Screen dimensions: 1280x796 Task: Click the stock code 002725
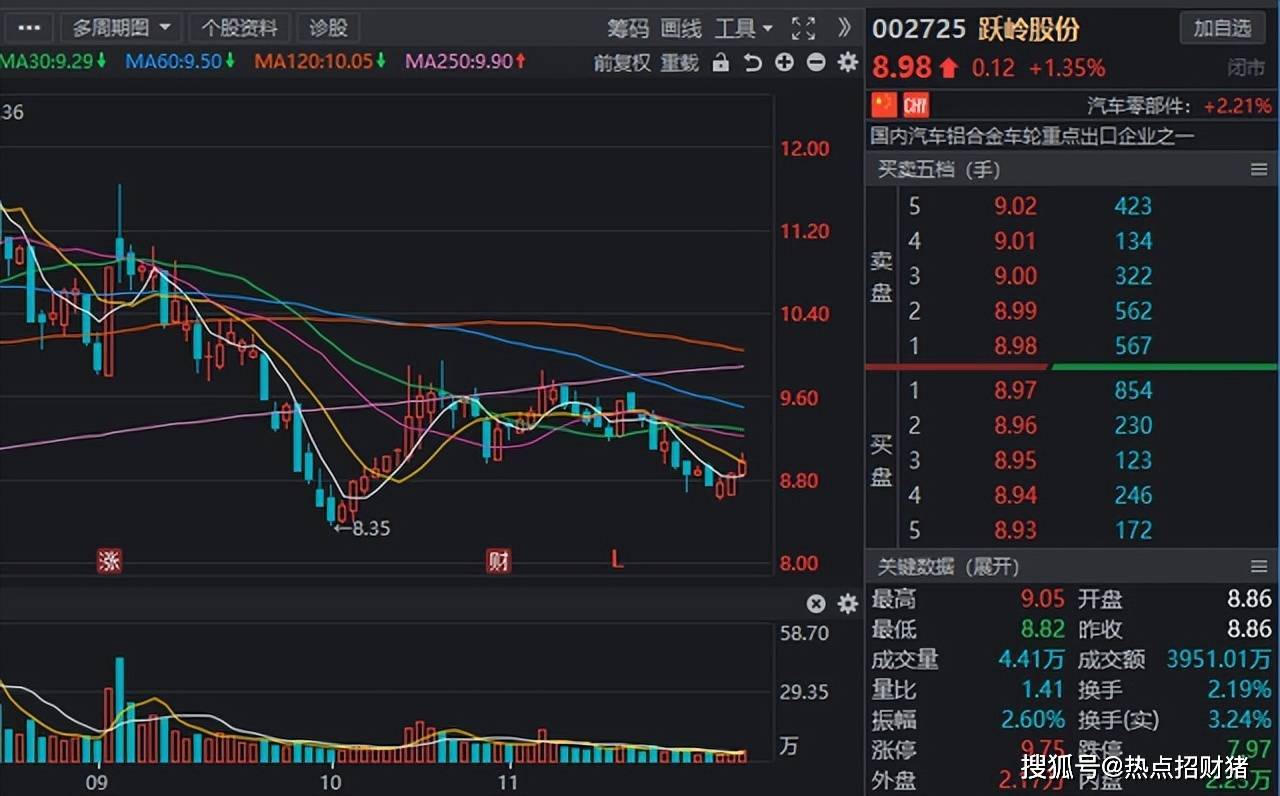click(919, 28)
